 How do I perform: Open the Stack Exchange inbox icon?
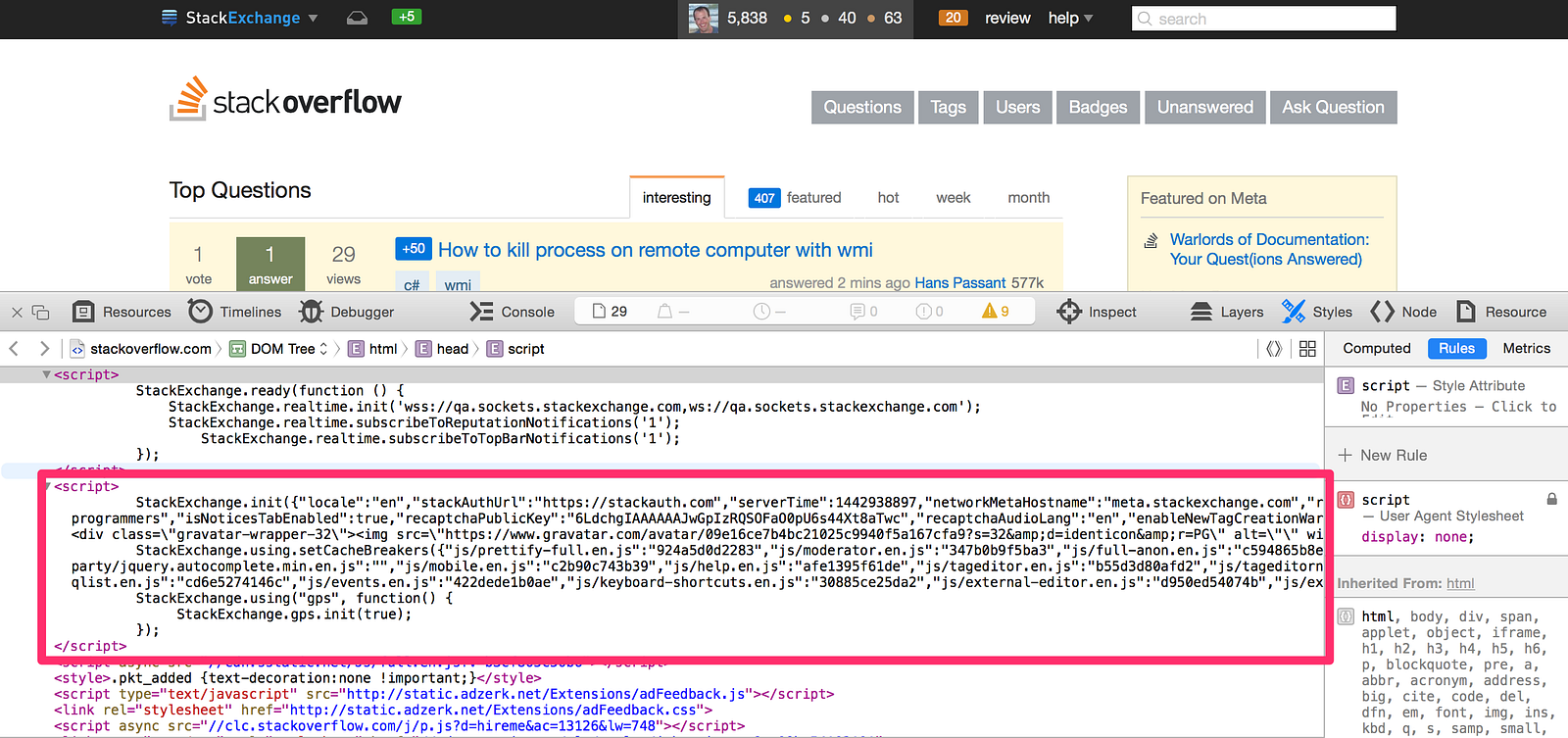[x=358, y=18]
